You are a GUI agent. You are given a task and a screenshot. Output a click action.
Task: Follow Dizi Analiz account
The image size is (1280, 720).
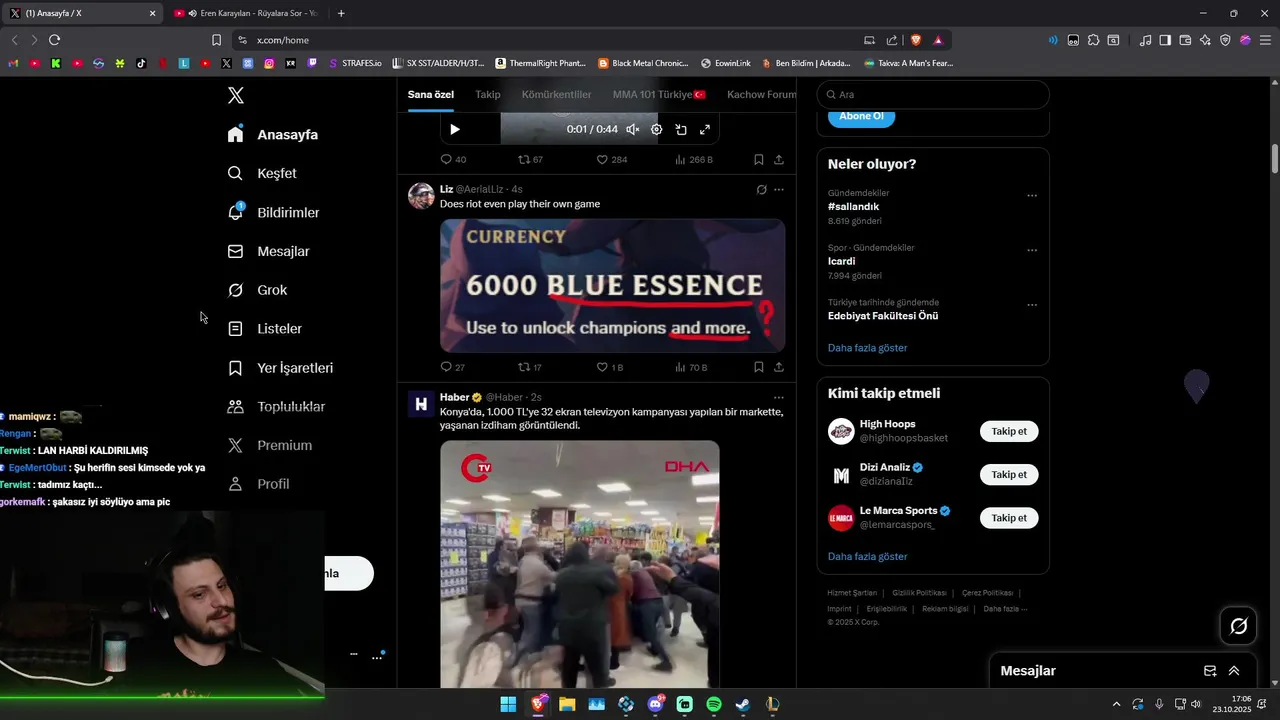click(1009, 474)
